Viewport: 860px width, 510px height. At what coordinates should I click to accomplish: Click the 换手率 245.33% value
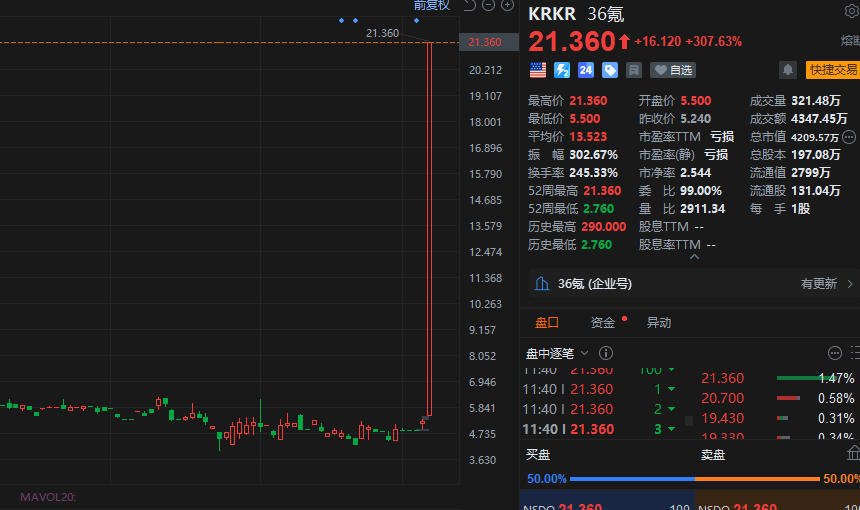point(593,173)
